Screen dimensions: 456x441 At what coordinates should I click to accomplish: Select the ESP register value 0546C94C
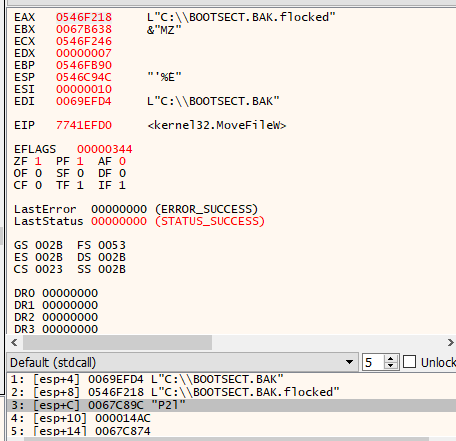coord(84,77)
